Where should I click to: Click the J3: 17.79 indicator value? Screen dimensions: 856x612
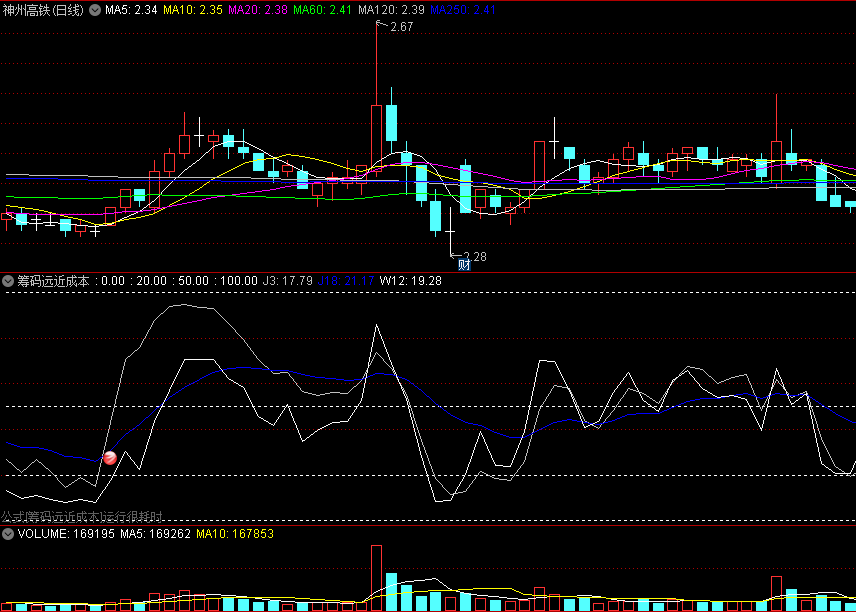tap(288, 281)
